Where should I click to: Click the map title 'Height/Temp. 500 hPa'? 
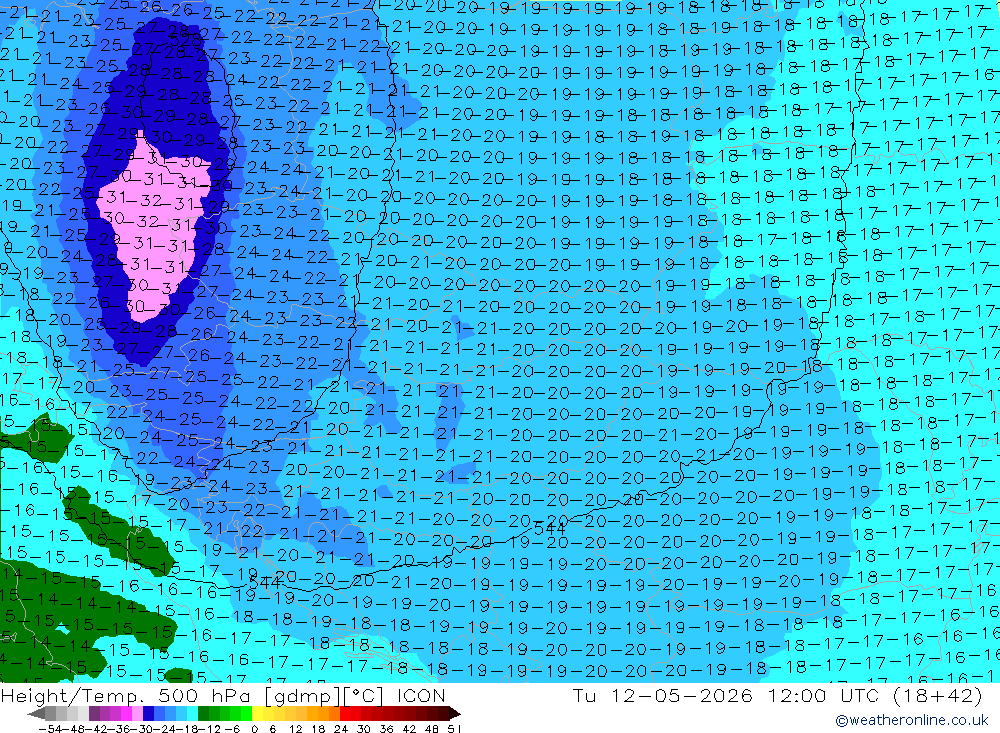[x=126, y=695]
